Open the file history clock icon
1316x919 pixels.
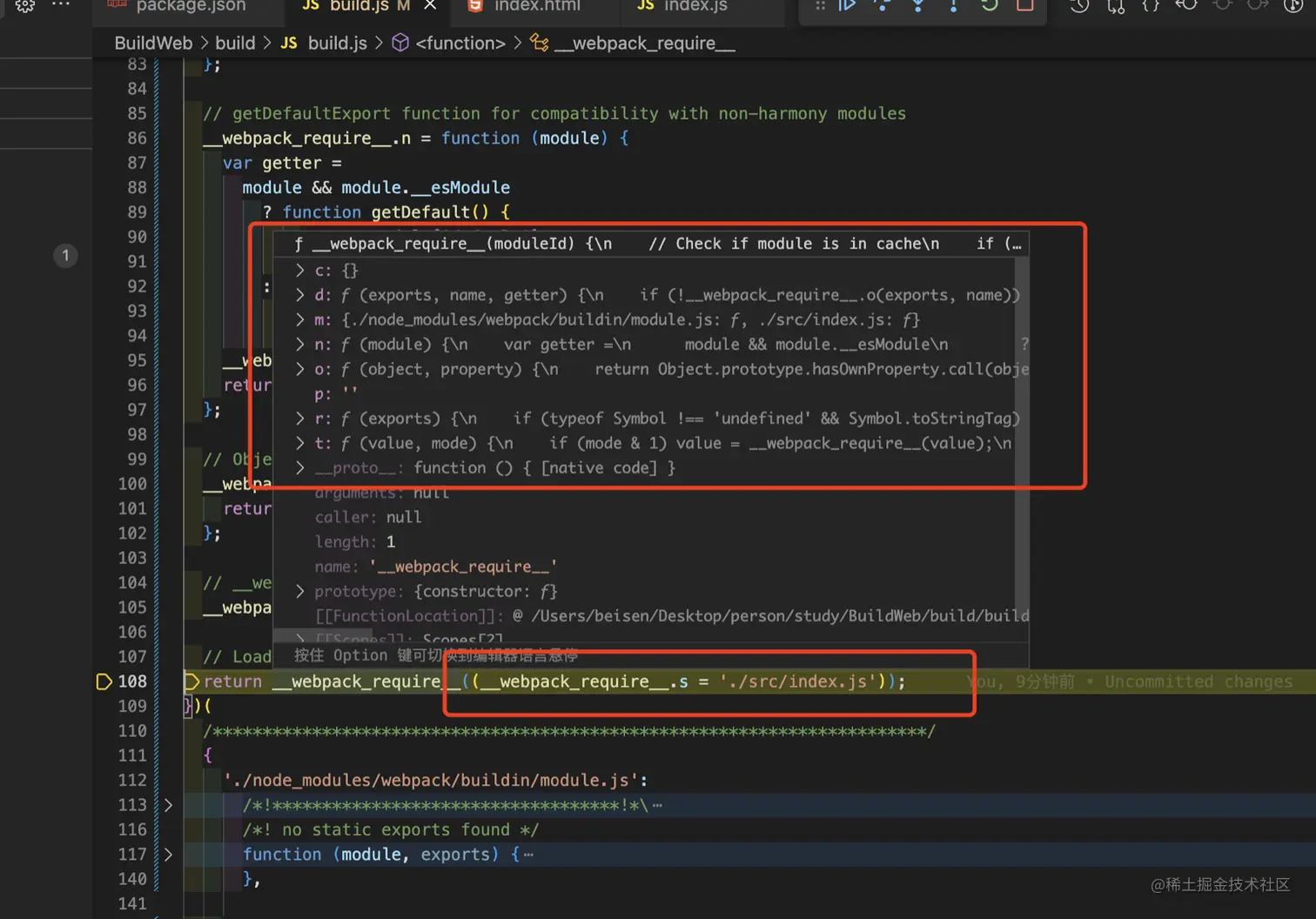pos(1079,5)
